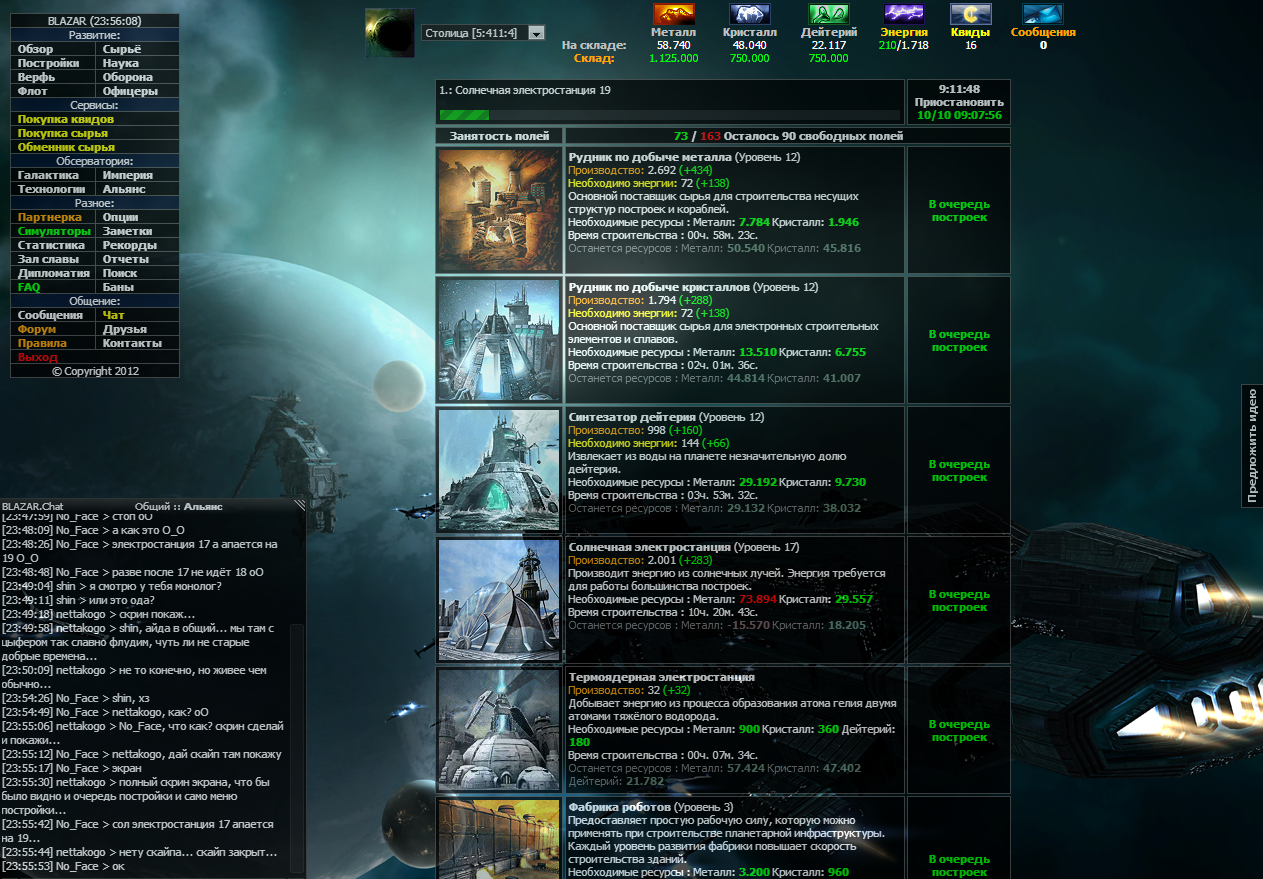1263x879 pixels.
Task: Click the fusion power plant thumbnail
Action: click(500, 730)
